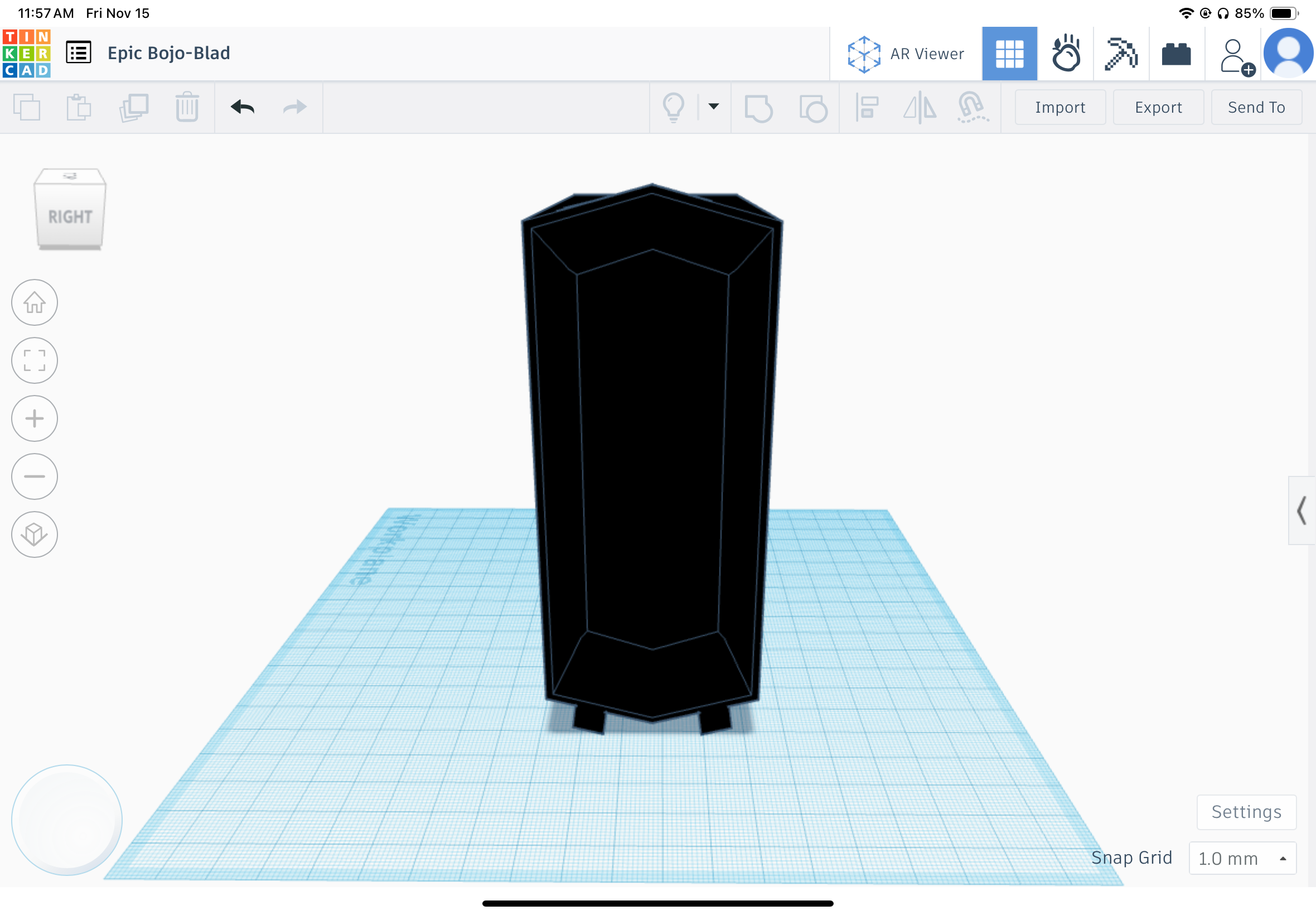This screenshot has width=1316, height=915.
Task: Click the Send To button
Action: [x=1256, y=107]
